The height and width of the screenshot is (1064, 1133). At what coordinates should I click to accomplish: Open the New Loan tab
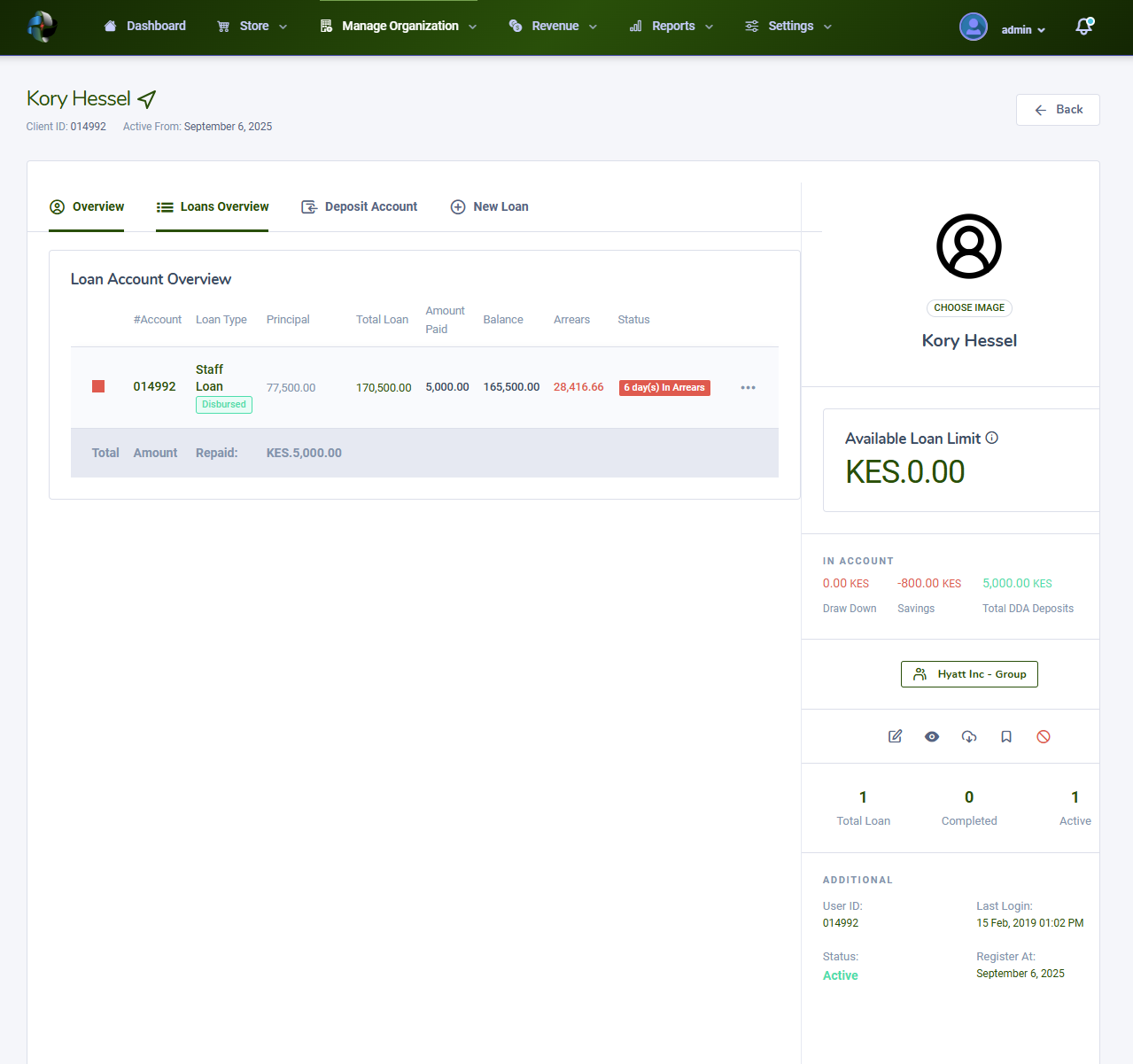click(490, 207)
